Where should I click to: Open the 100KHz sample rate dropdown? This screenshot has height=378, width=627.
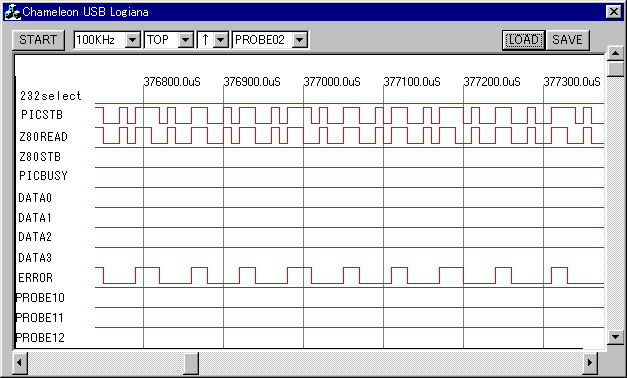(x=132, y=40)
